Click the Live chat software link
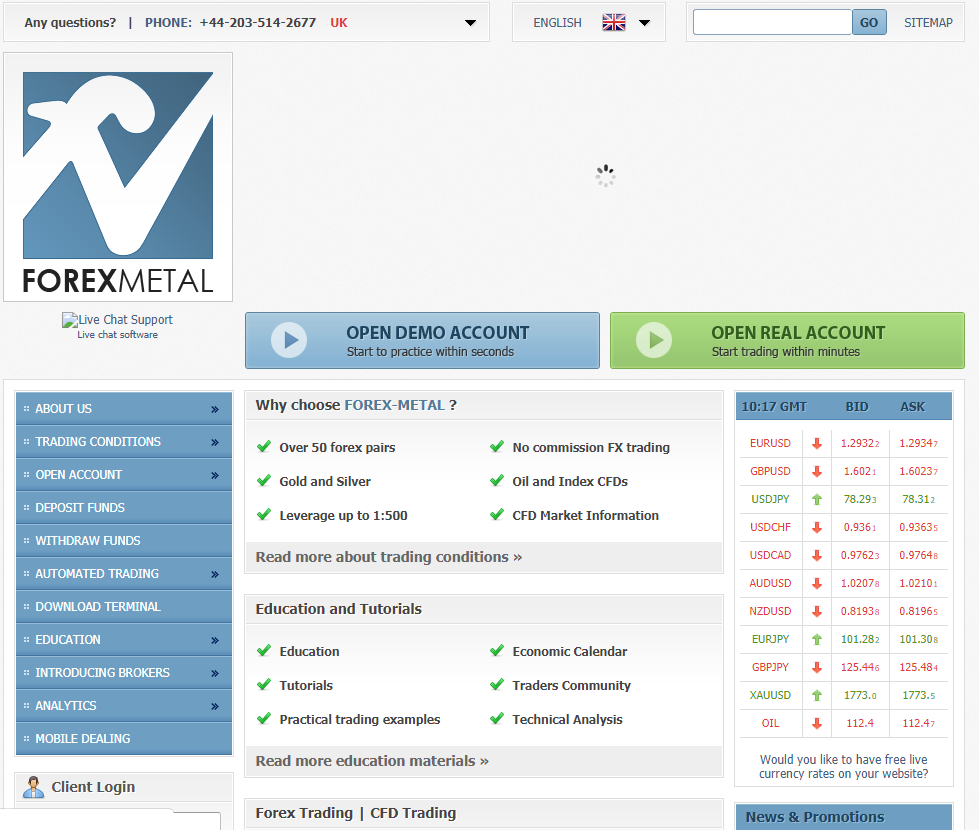 coord(117,335)
